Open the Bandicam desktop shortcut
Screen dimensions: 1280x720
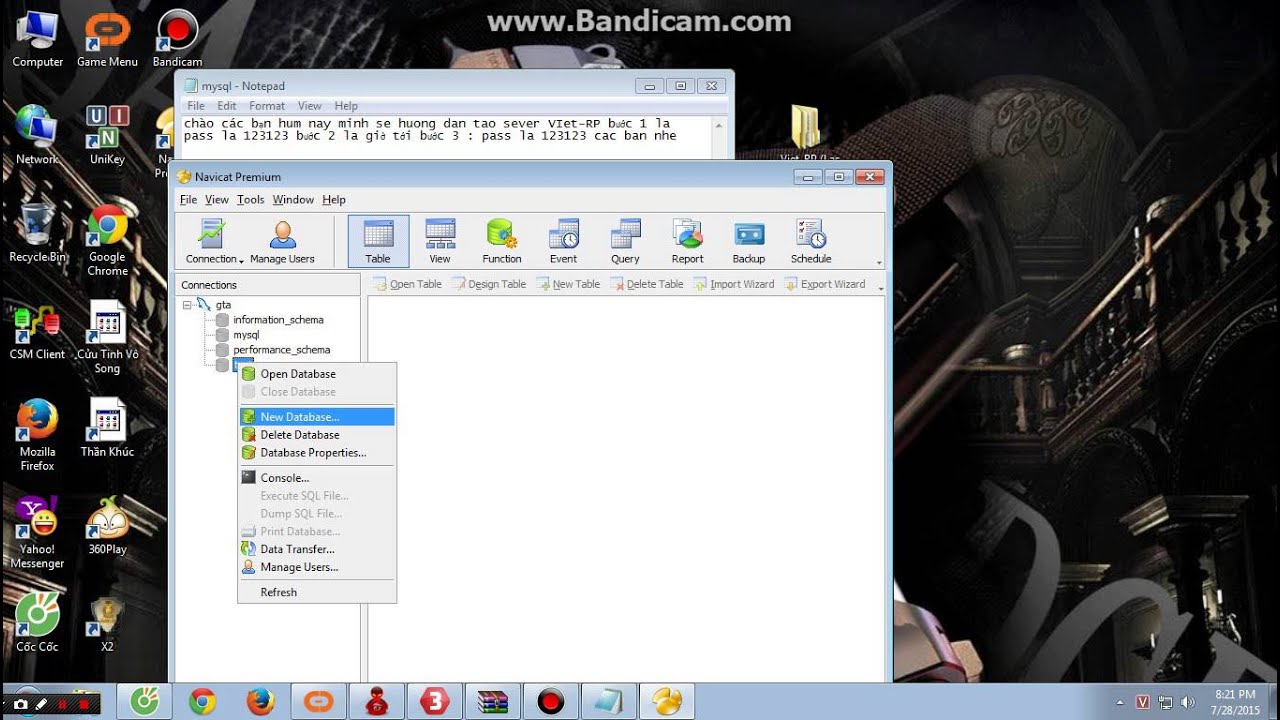pyautogui.click(x=177, y=39)
